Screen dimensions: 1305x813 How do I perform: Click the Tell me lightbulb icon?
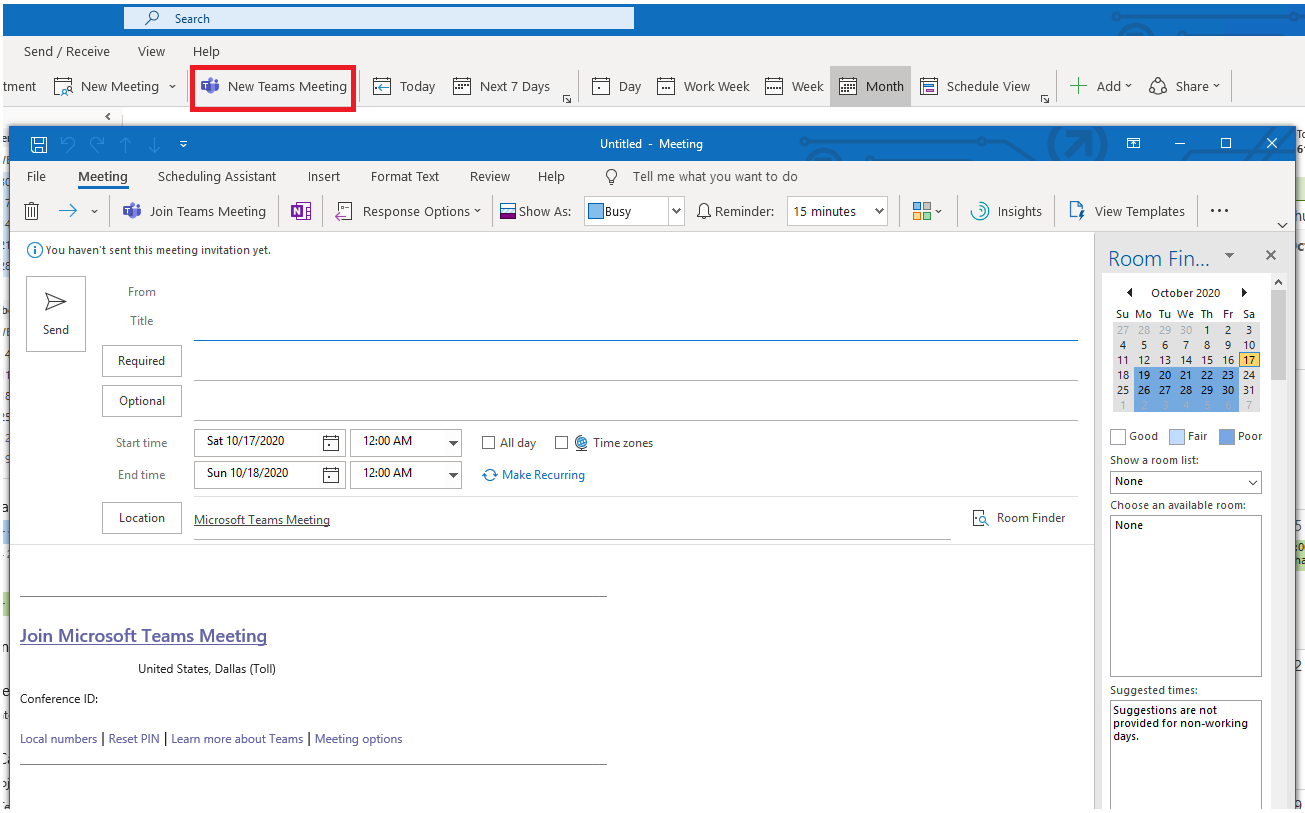pyautogui.click(x=612, y=176)
